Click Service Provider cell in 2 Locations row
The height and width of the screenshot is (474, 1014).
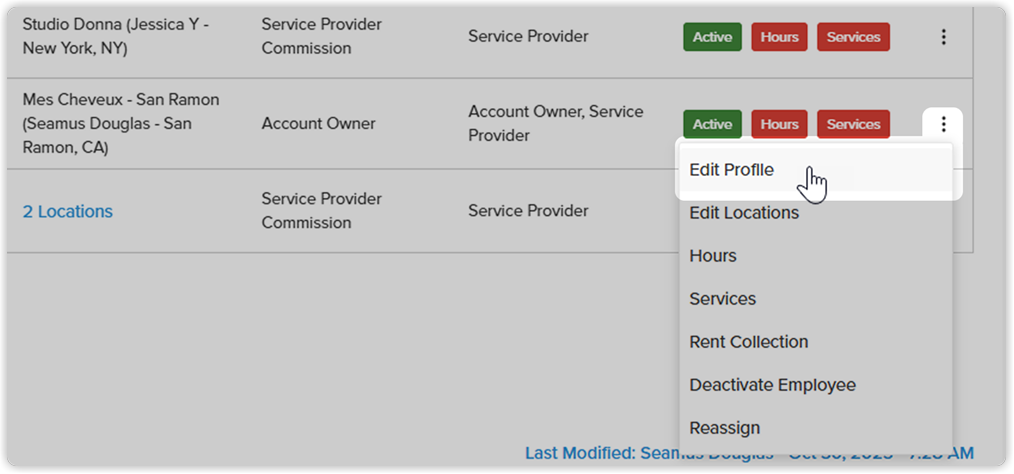(528, 211)
